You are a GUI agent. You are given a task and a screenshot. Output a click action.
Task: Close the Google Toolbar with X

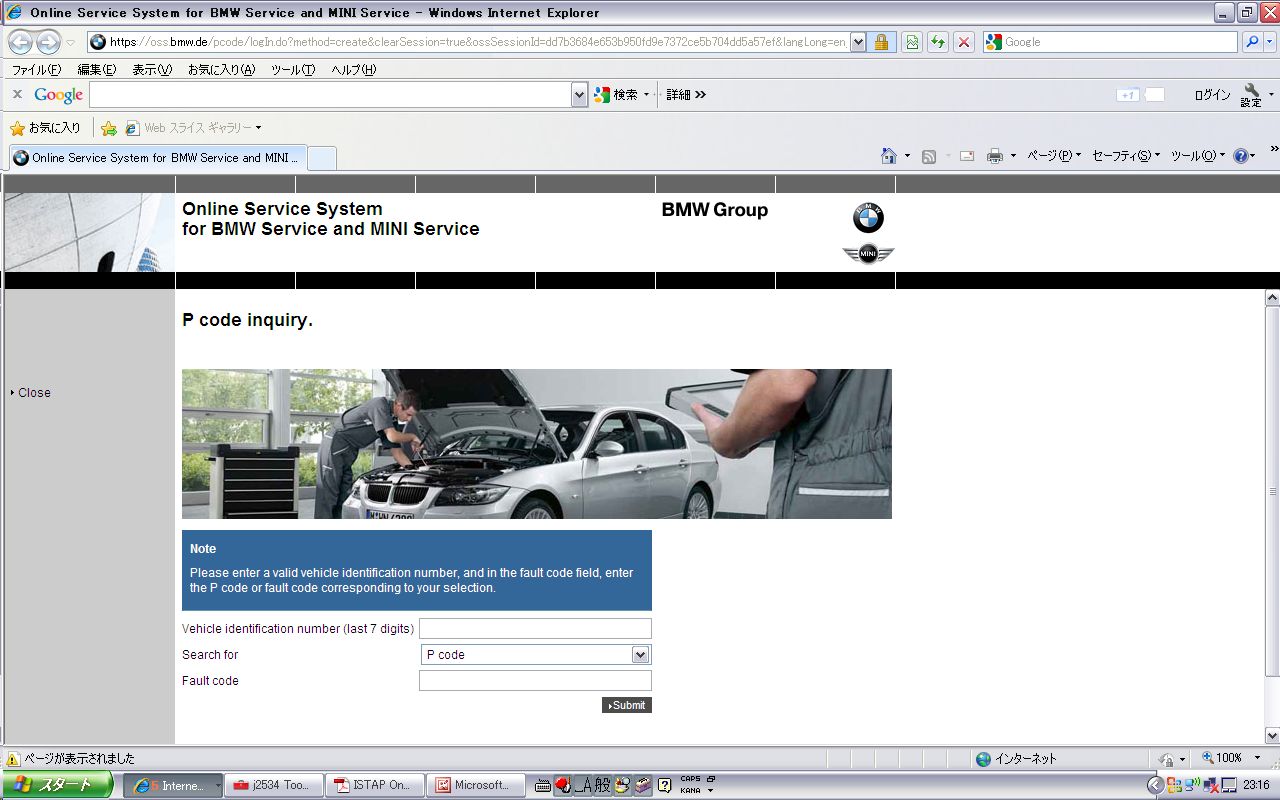[17, 94]
